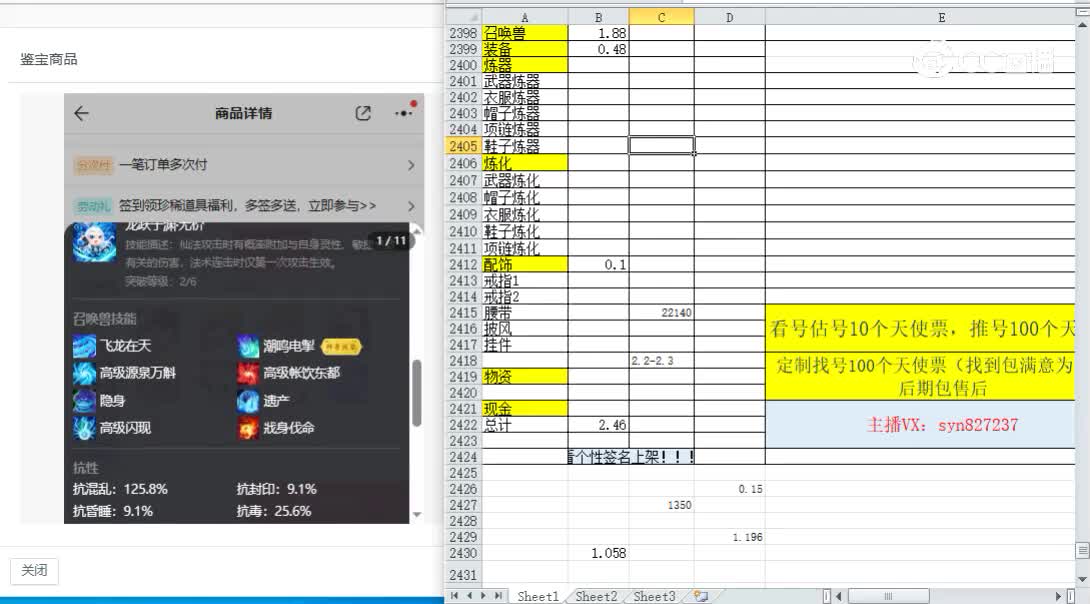The image size is (1090, 604).
Task: Select the 高级闪现 skill icon
Action: point(84,428)
